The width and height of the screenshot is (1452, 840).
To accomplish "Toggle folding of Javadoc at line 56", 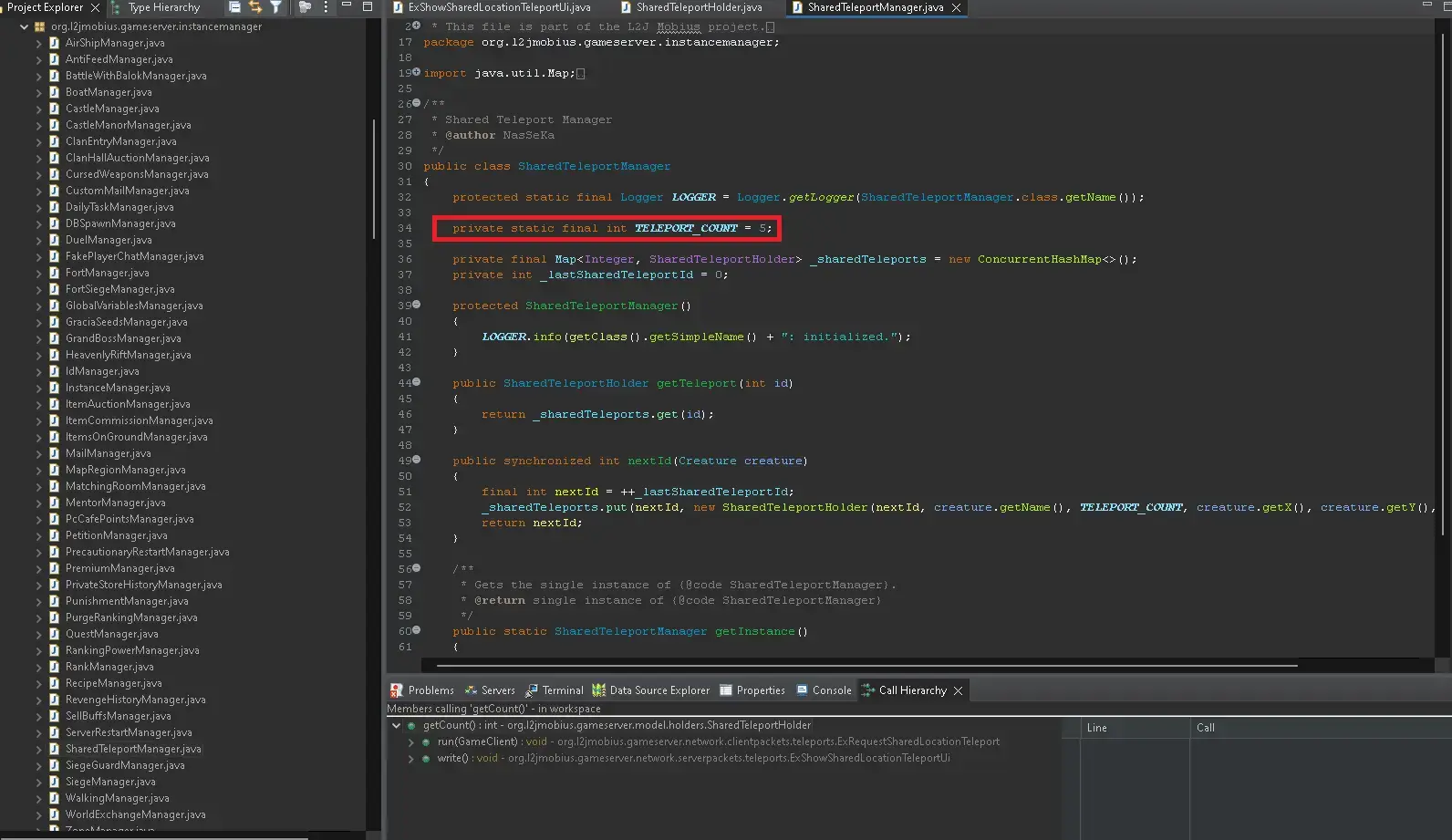I will (417, 568).
